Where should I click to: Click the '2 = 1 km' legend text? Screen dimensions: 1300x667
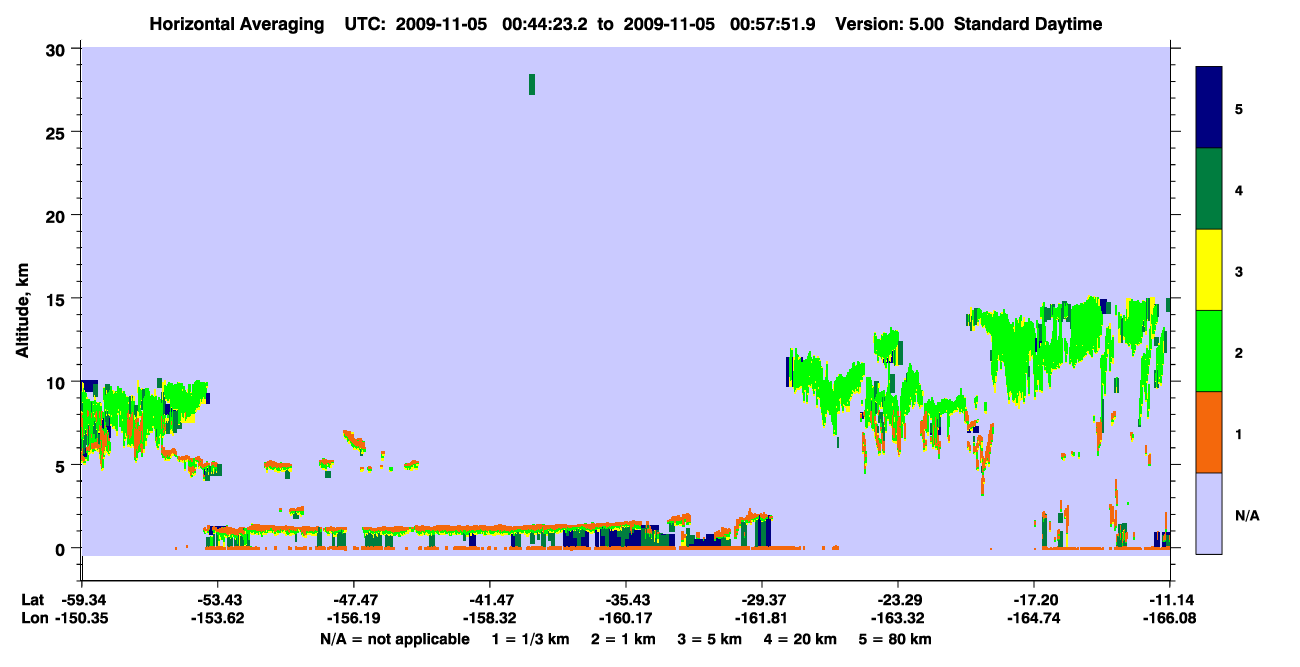tap(623, 639)
